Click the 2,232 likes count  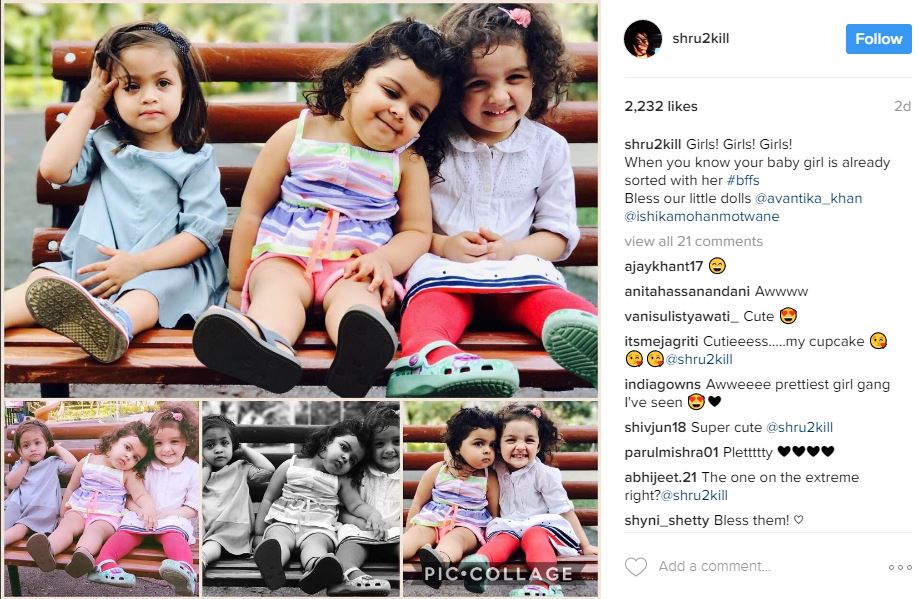[x=661, y=107]
